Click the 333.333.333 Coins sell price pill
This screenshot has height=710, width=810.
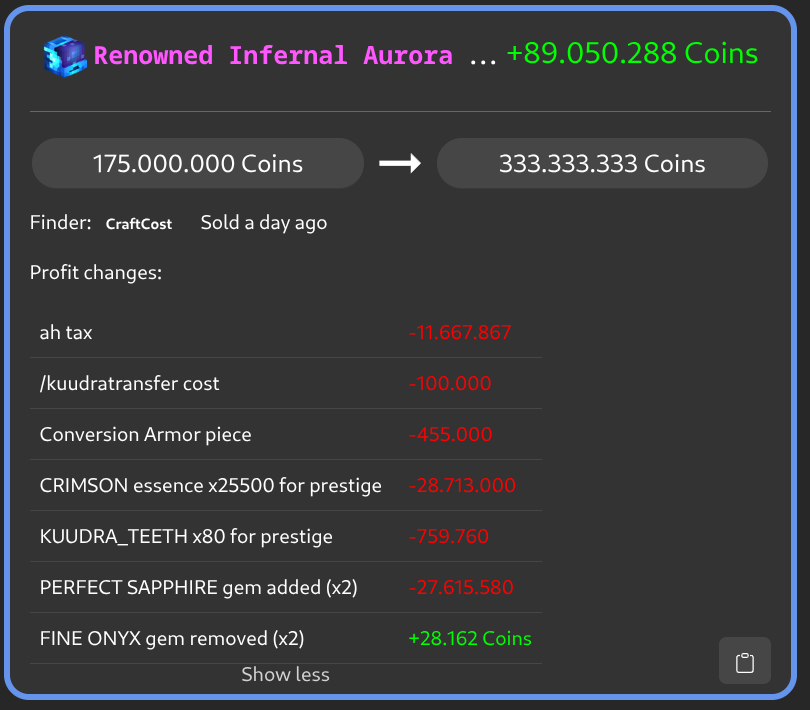click(x=602, y=164)
